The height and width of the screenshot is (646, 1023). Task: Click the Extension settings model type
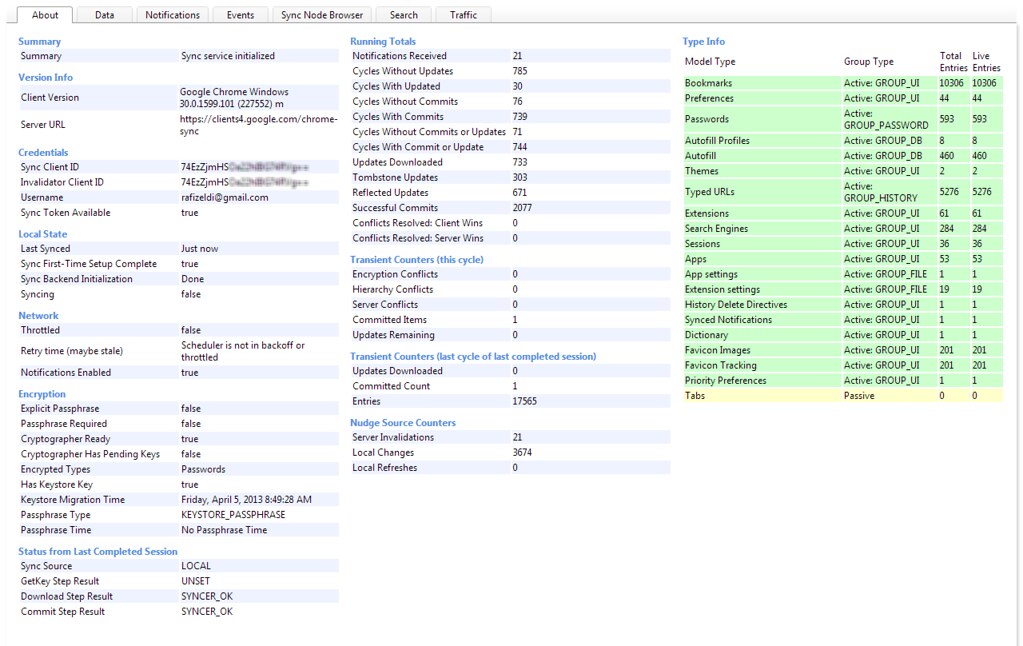(x=722, y=290)
